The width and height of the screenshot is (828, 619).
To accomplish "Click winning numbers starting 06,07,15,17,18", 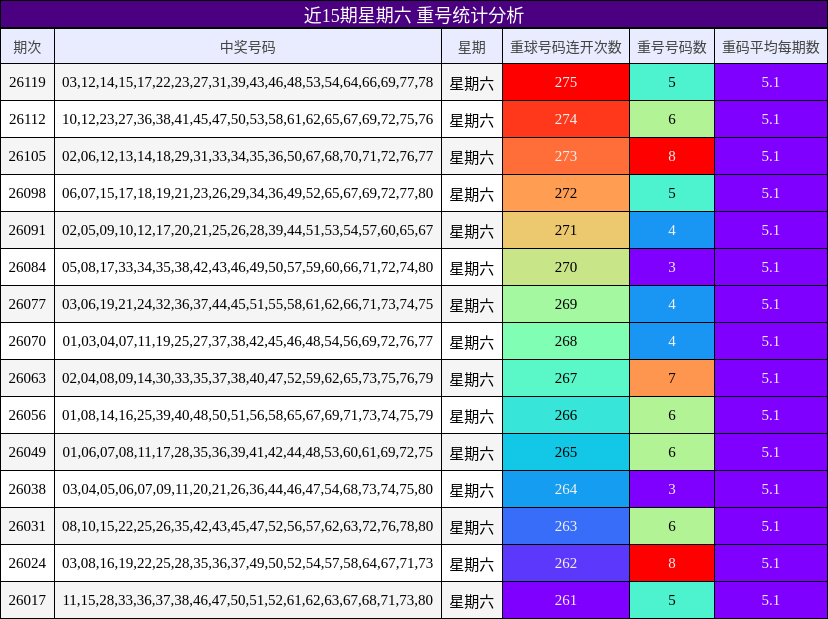I will point(248,193).
